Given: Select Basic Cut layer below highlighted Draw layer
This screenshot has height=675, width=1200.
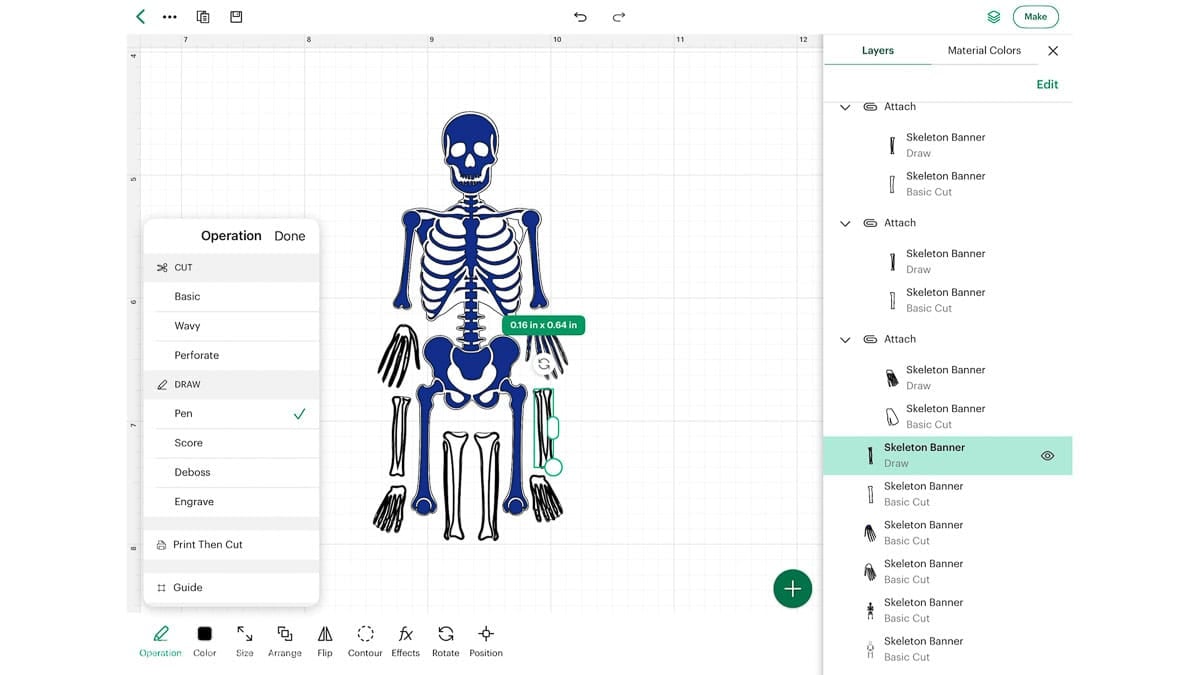Looking at the screenshot, I should tap(947, 494).
